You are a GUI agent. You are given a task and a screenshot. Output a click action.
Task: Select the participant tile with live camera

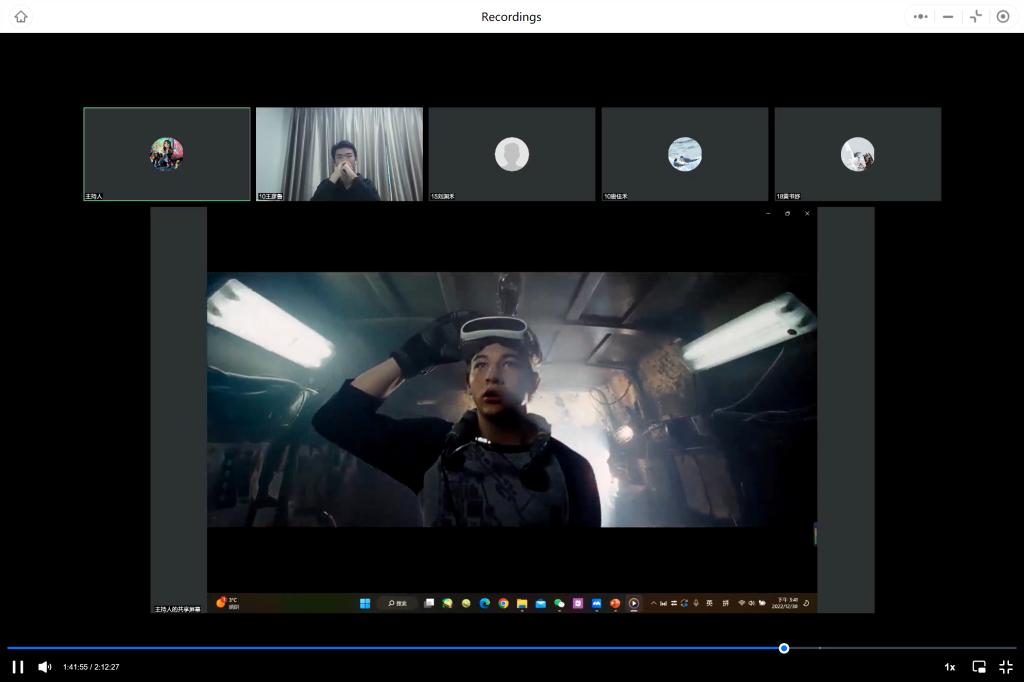[339, 154]
